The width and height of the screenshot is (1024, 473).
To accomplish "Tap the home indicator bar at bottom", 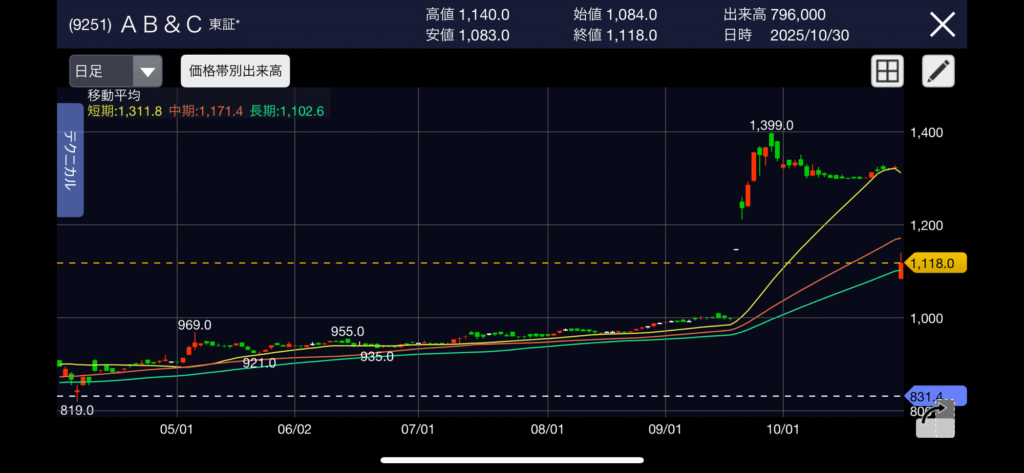I will [511, 461].
